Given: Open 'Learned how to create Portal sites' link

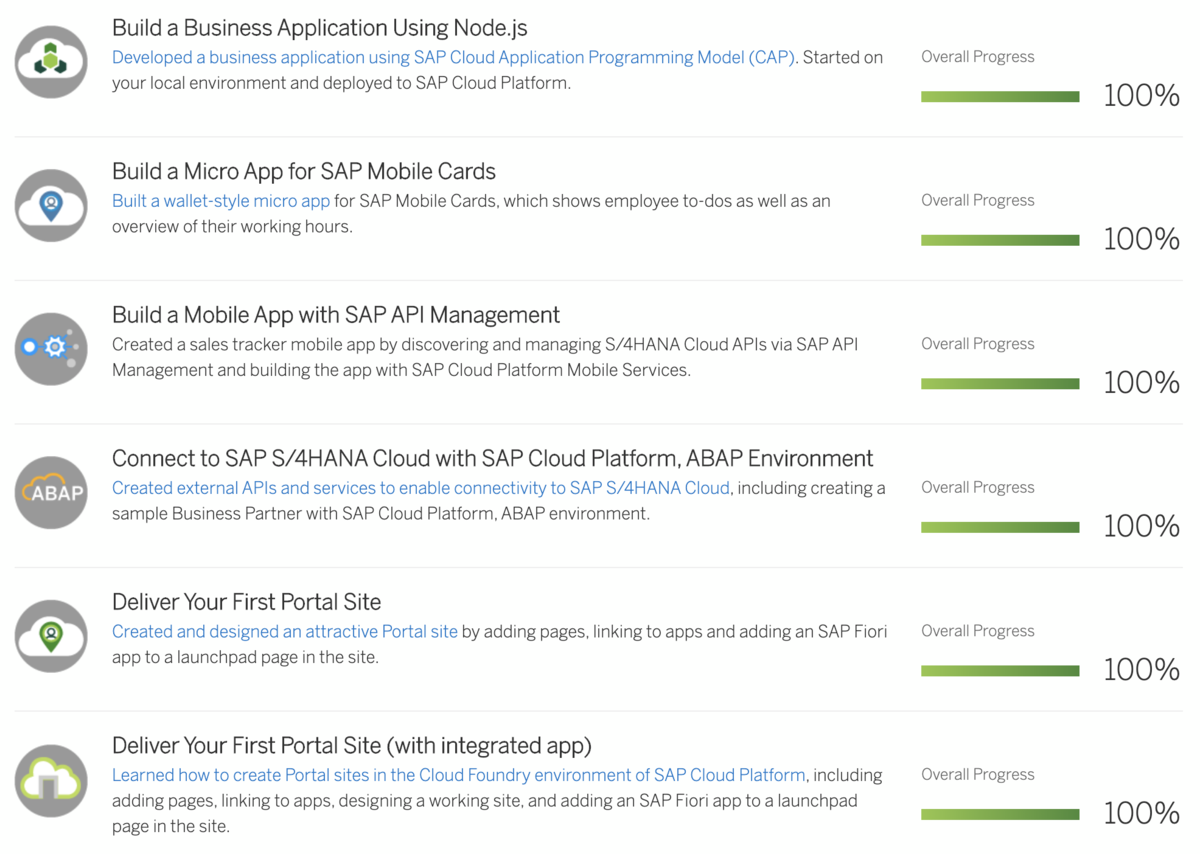Looking at the screenshot, I should click(x=459, y=775).
